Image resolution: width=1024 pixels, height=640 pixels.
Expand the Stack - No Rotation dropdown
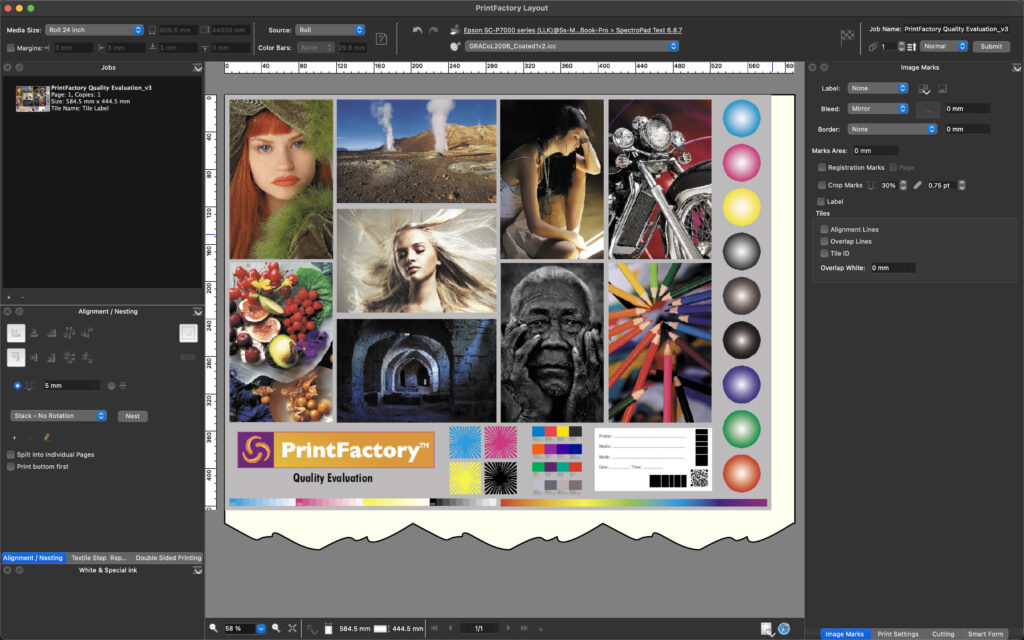coord(58,415)
